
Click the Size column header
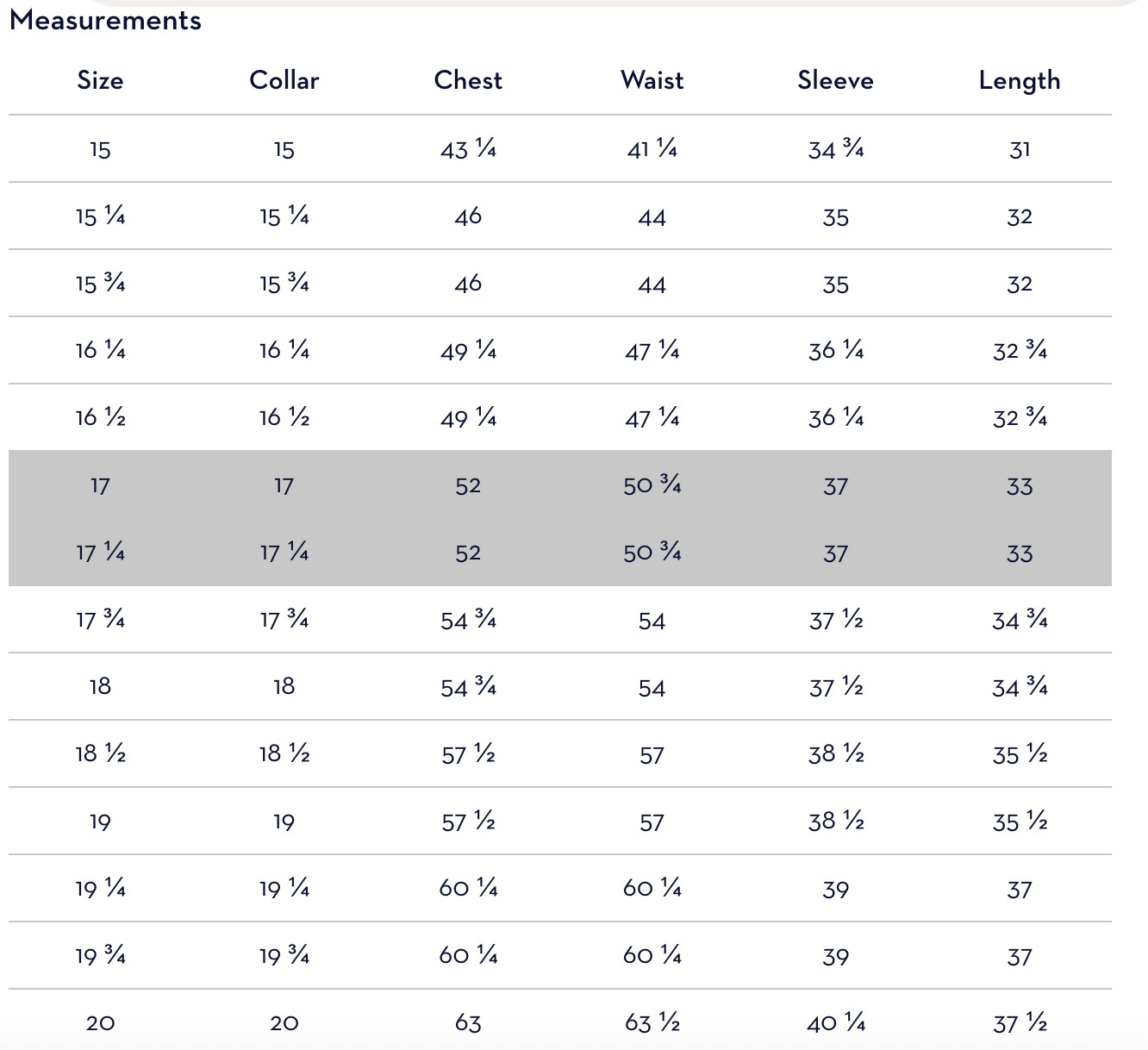point(100,80)
